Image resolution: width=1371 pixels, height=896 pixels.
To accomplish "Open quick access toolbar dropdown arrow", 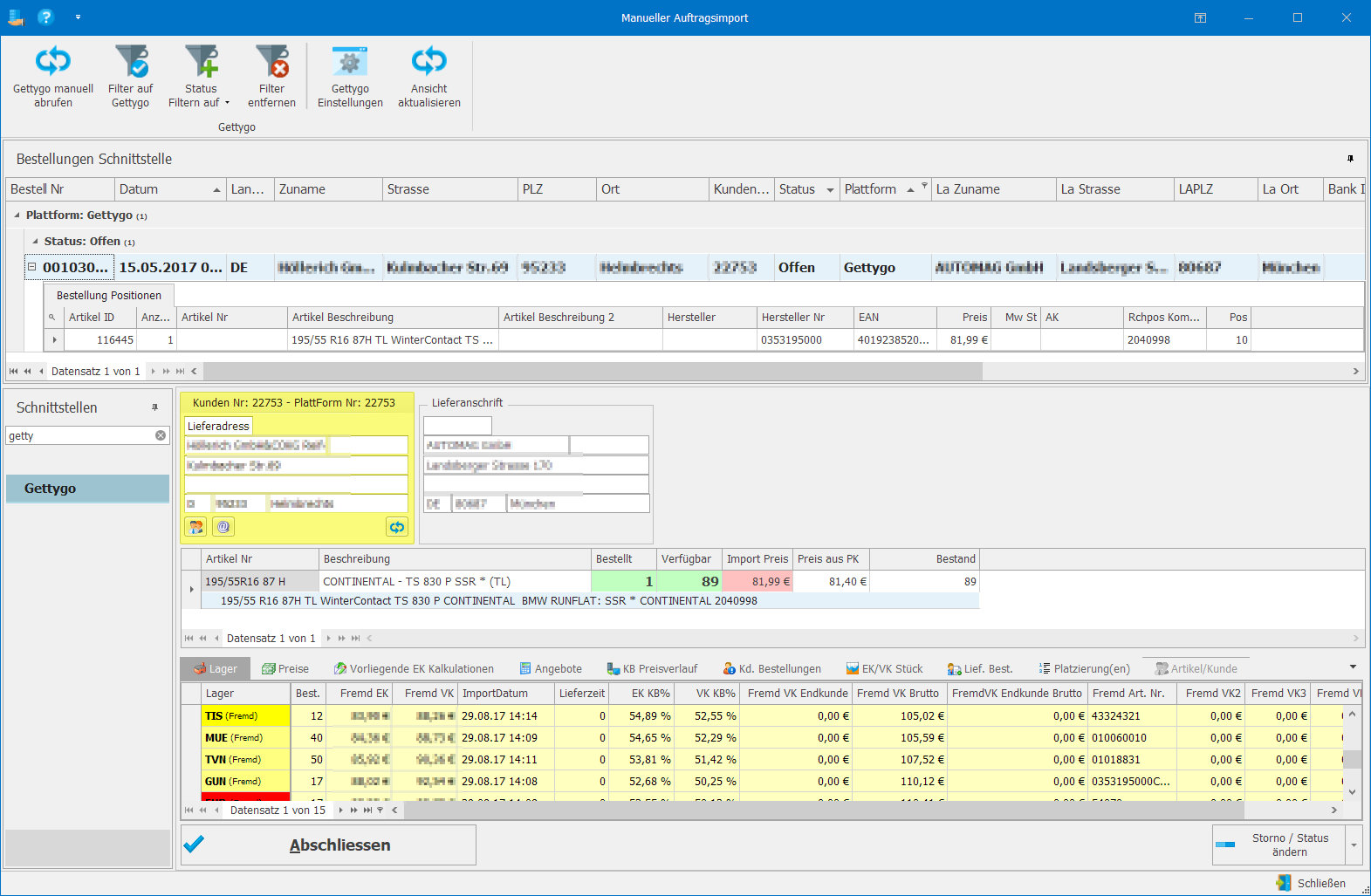I will [x=78, y=17].
